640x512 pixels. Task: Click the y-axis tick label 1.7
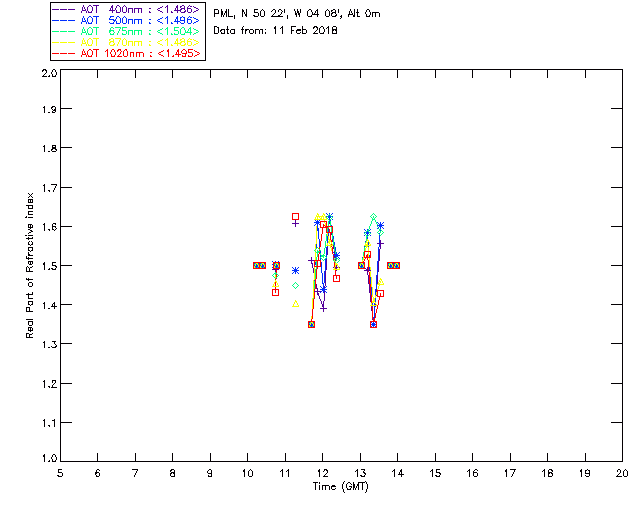click(x=49, y=188)
